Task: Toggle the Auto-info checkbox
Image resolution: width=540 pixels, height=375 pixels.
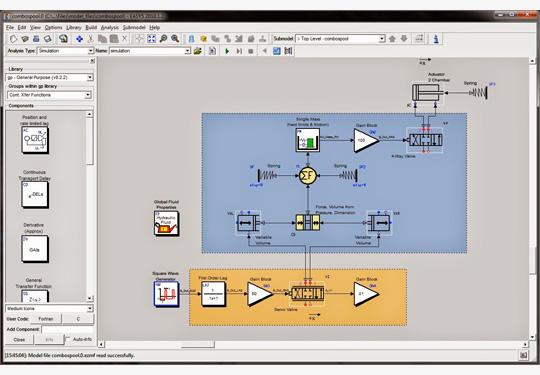Action: click(68, 339)
